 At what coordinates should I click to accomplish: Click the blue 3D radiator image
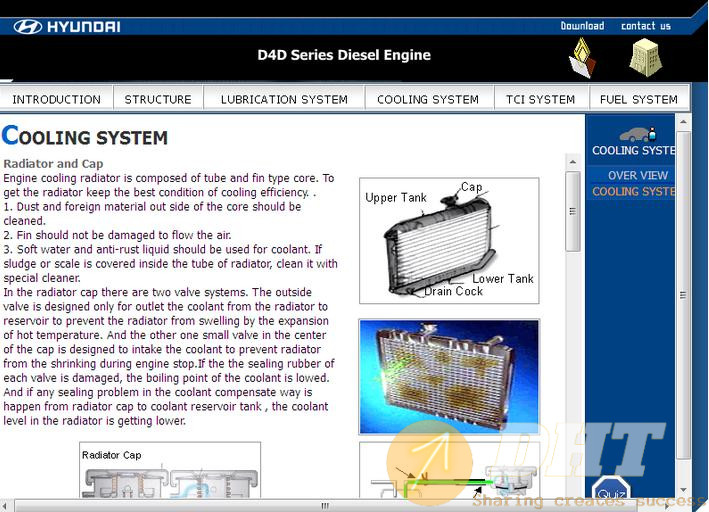coord(449,377)
